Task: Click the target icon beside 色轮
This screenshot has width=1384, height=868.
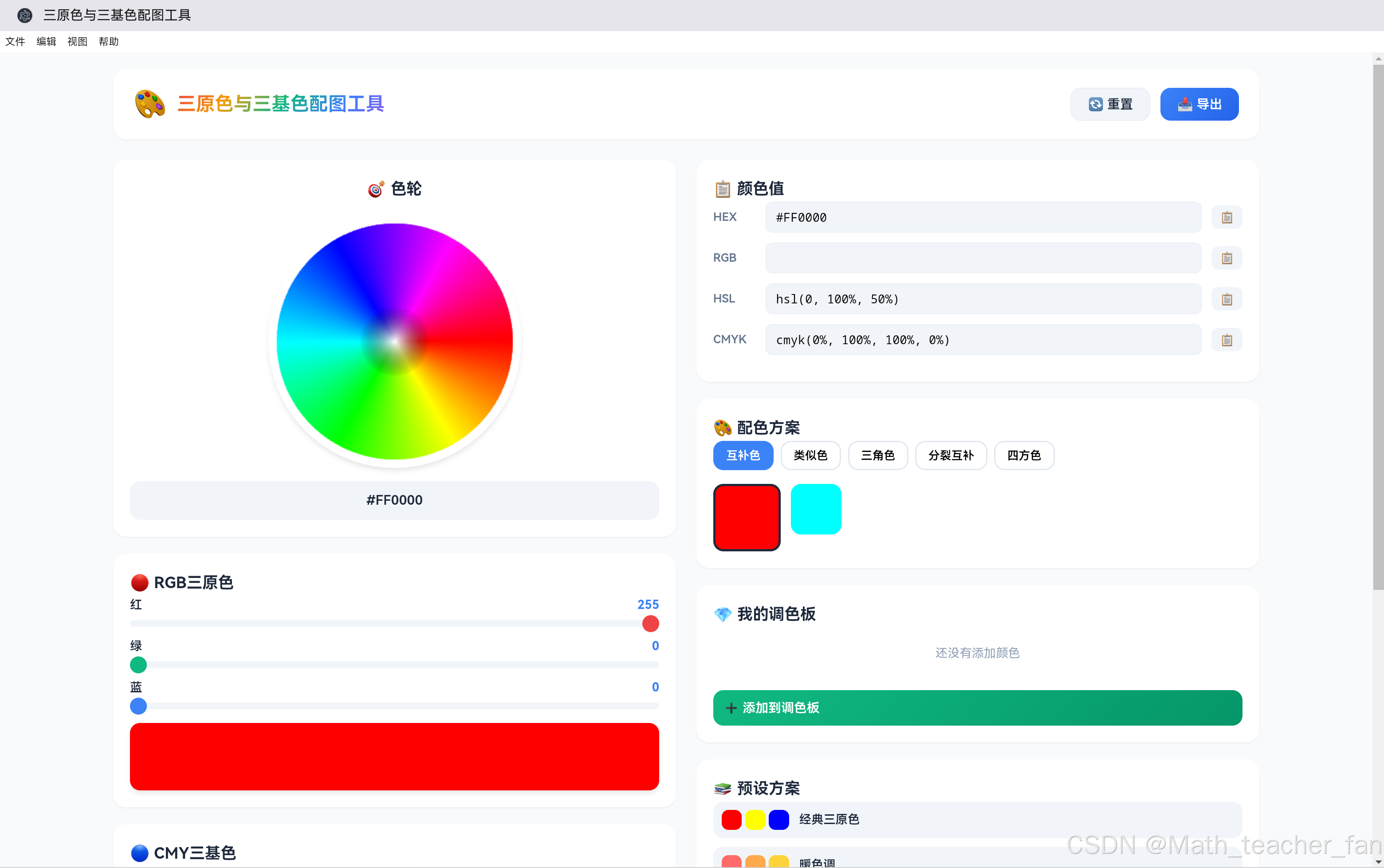Action: 376,189
